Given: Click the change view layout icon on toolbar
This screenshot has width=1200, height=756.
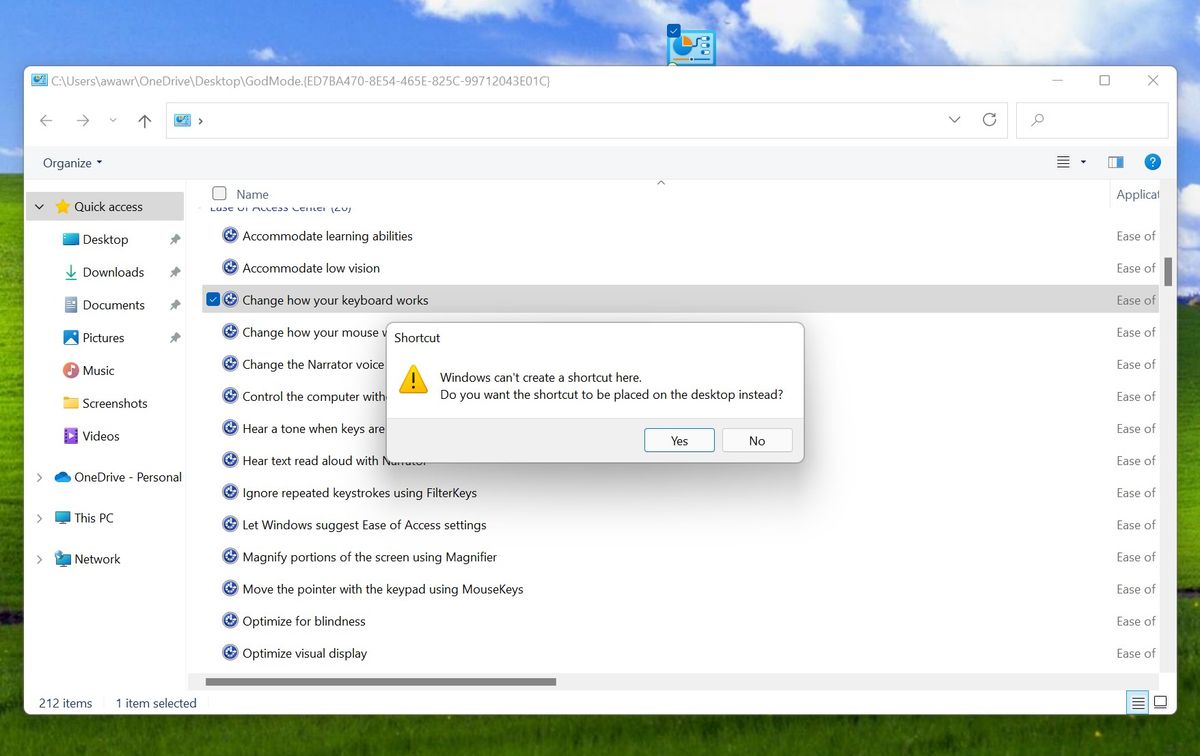Looking at the screenshot, I should (1068, 161).
